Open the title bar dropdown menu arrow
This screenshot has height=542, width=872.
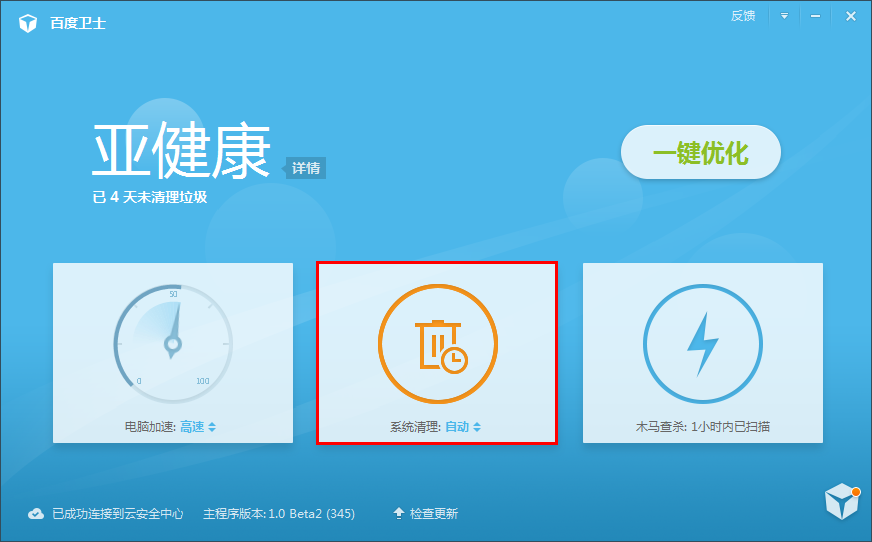pos(784,16)
